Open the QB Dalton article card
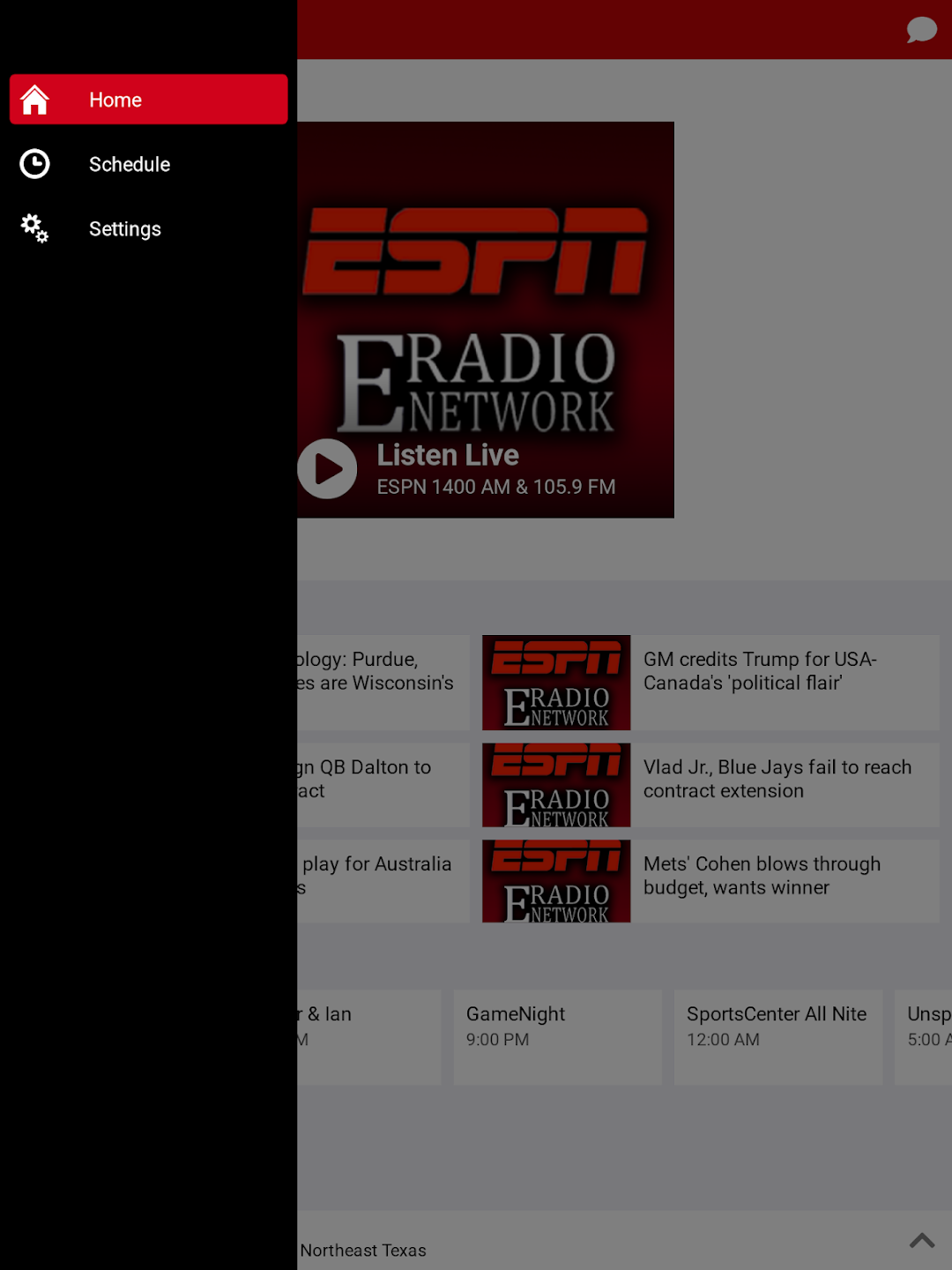The width and height of the screenshot is (952, 1270). (383, 785)
